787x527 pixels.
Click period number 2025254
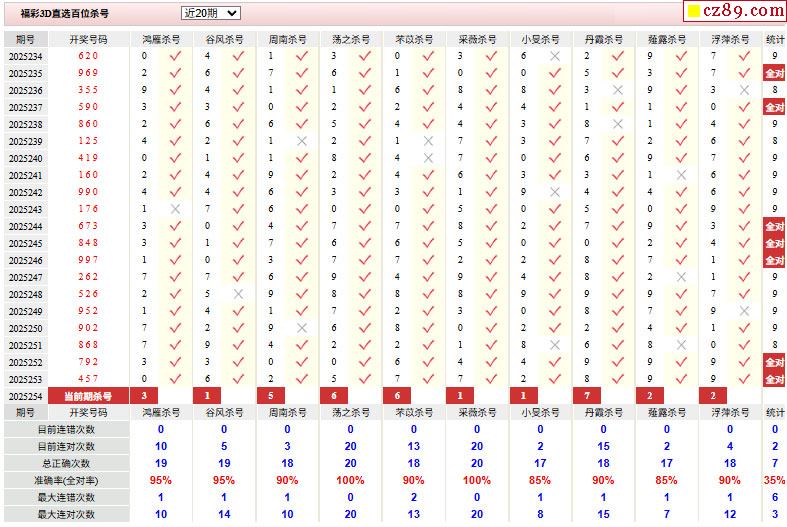(26, 397)
